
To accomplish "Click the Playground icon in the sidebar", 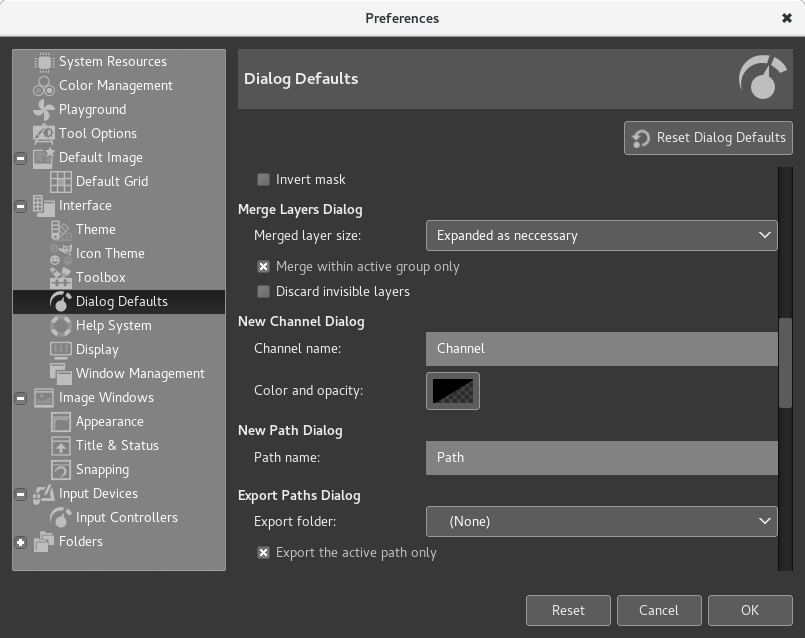I will (x=43, y=109).
